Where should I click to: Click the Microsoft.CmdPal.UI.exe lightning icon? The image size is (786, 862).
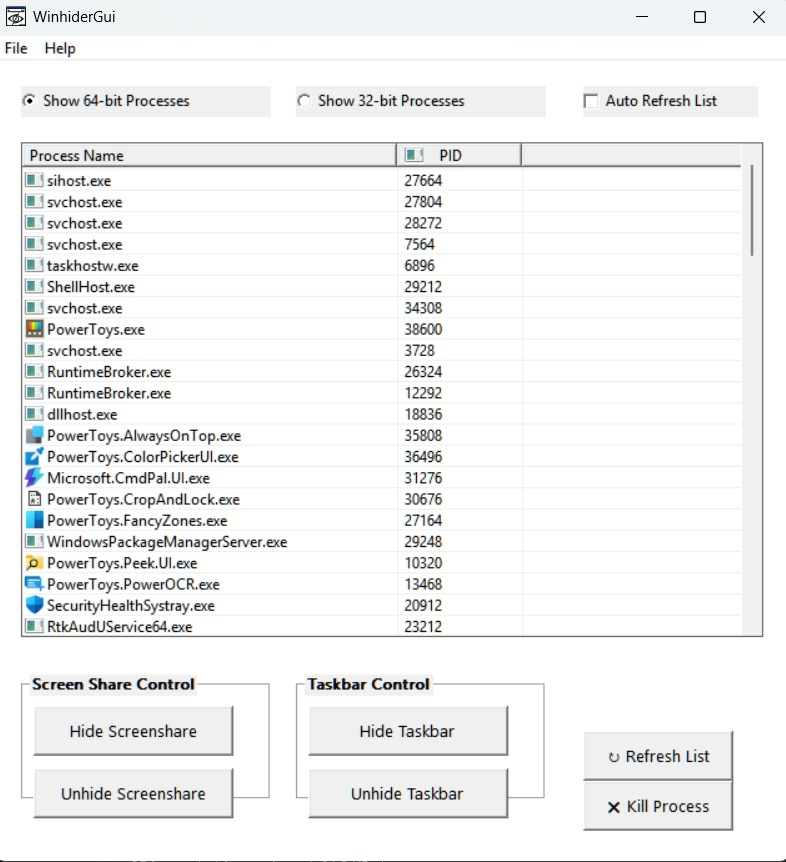point(34,477)
